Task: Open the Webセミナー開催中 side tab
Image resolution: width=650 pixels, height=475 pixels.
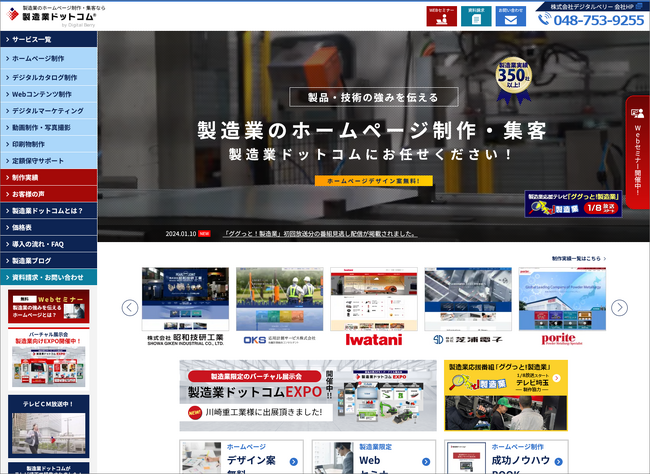Action: [637, 147]
